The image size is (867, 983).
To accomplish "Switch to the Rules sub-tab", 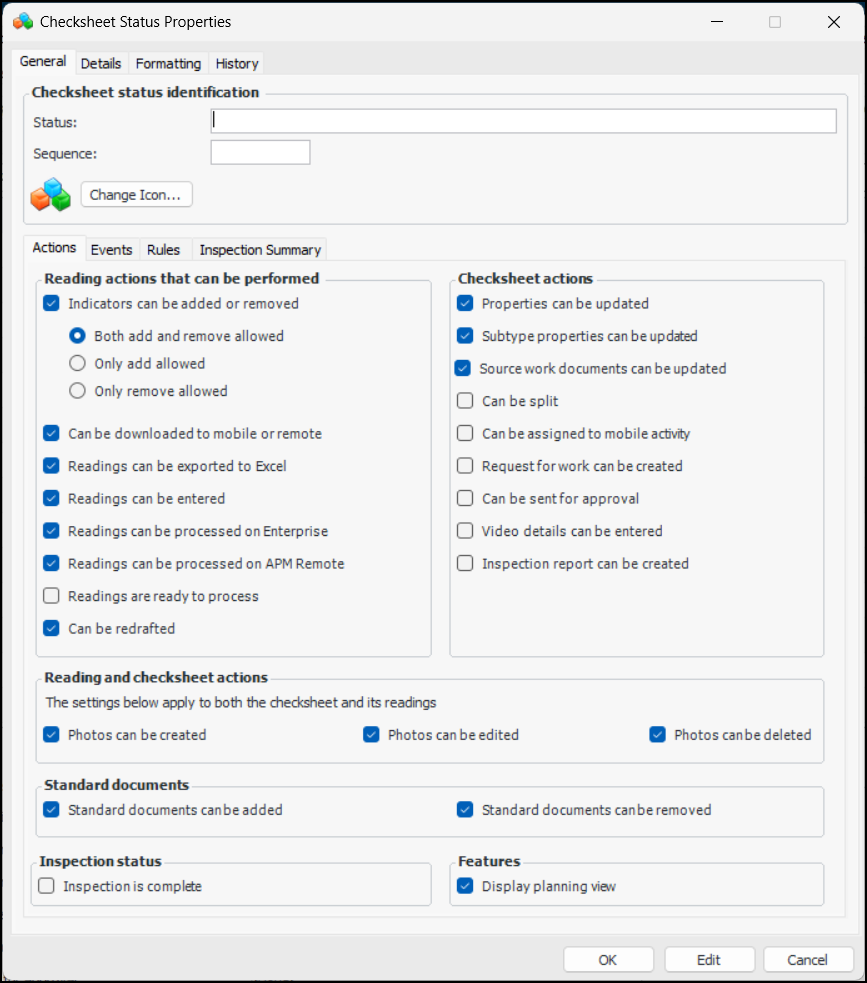I will (163, 250).
